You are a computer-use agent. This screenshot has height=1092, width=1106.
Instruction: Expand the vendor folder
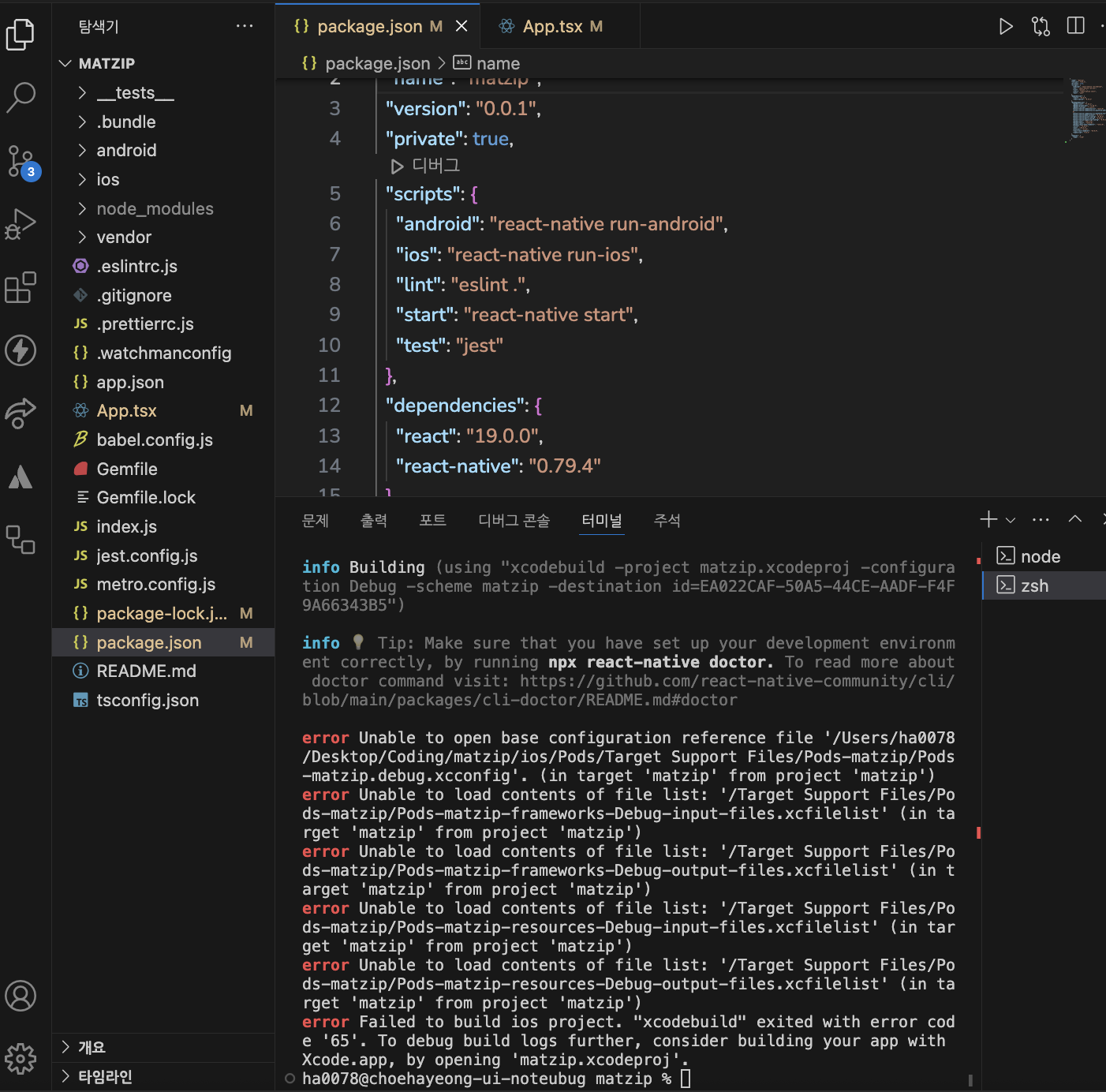click(163, 237)
